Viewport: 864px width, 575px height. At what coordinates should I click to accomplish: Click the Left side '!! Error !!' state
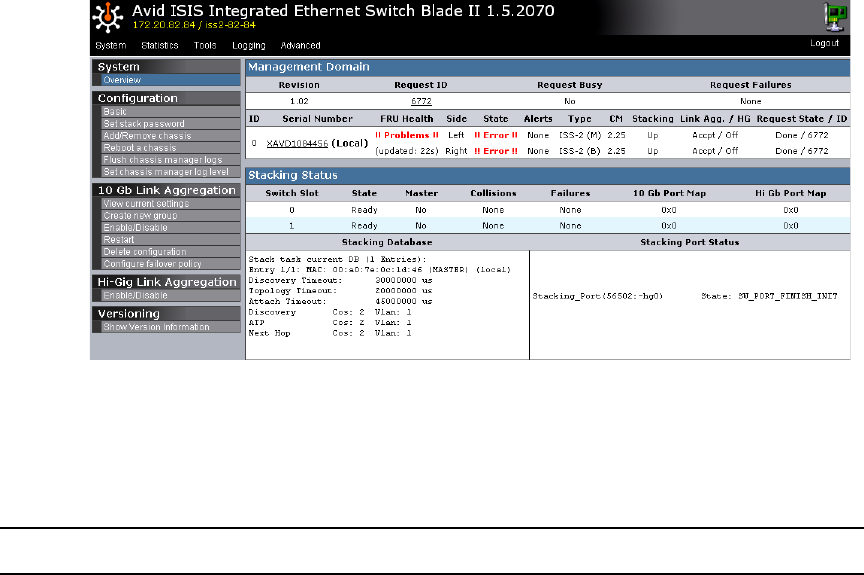point(496,135)
